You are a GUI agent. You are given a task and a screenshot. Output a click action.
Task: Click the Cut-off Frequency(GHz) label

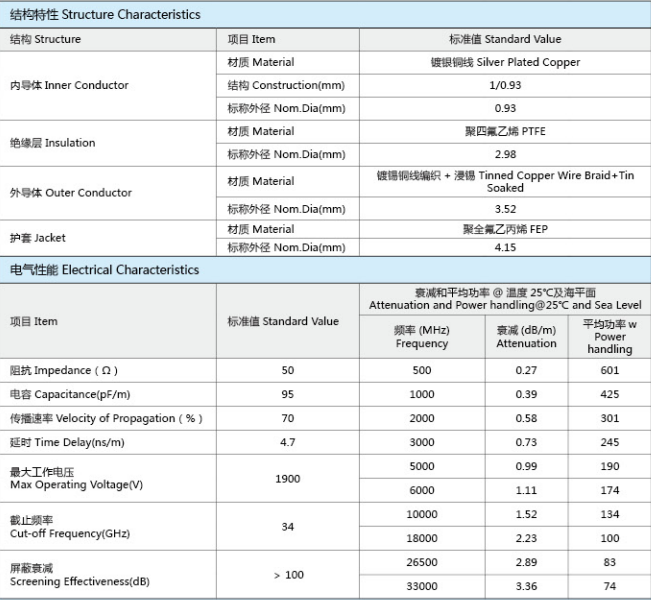tap(70, 527)
